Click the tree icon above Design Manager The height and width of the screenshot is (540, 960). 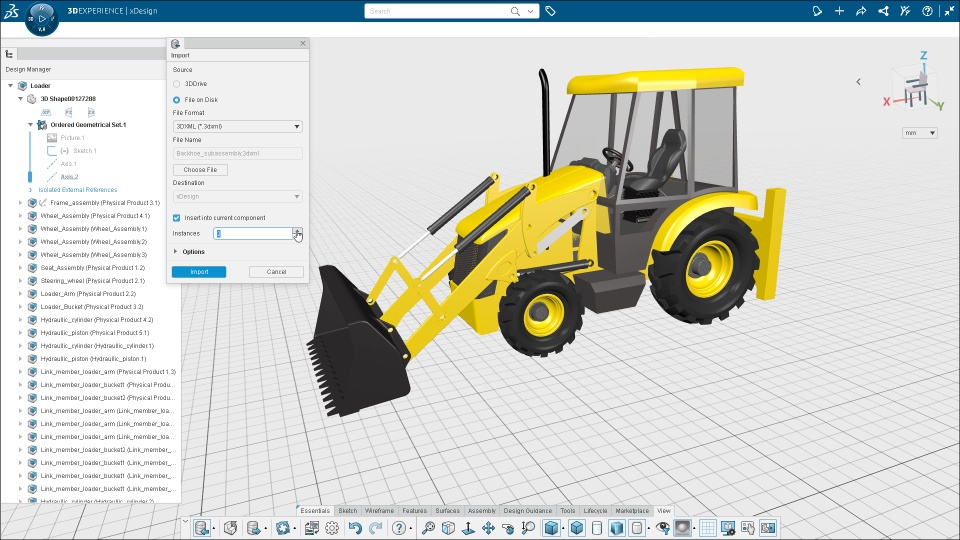[9, 54]
